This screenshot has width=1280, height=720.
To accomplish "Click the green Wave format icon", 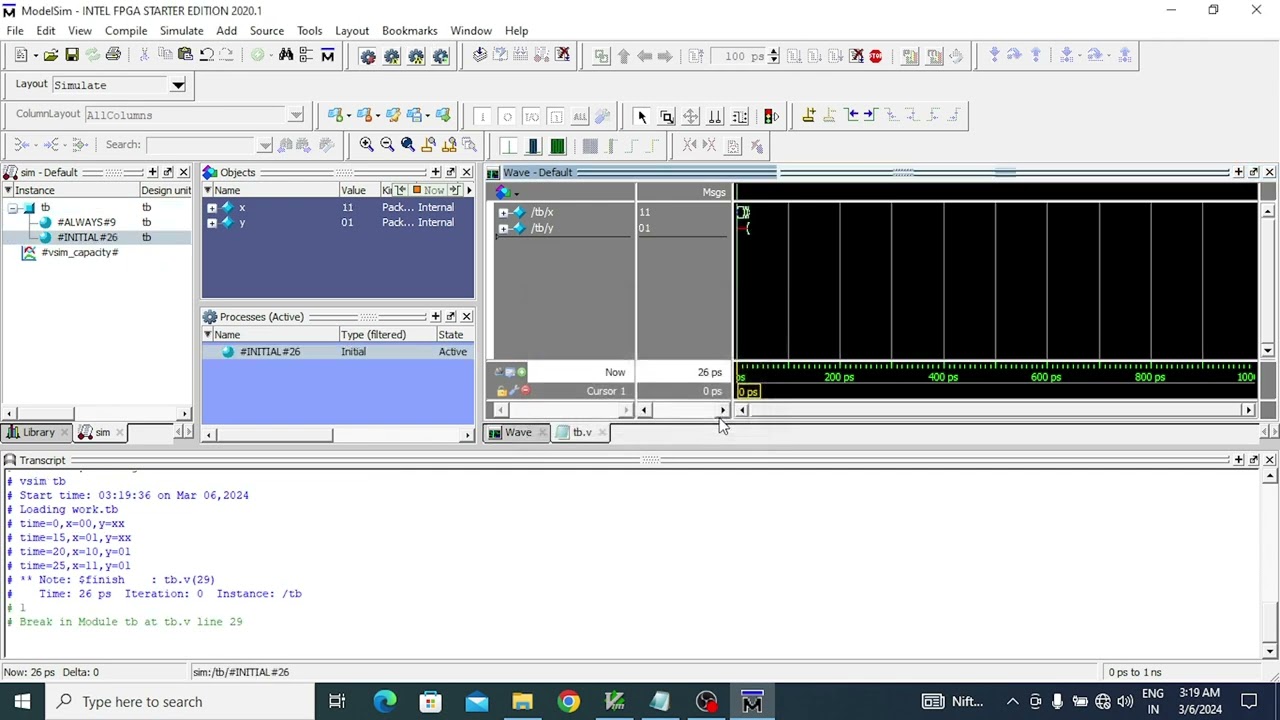I will tap(557, 146).
